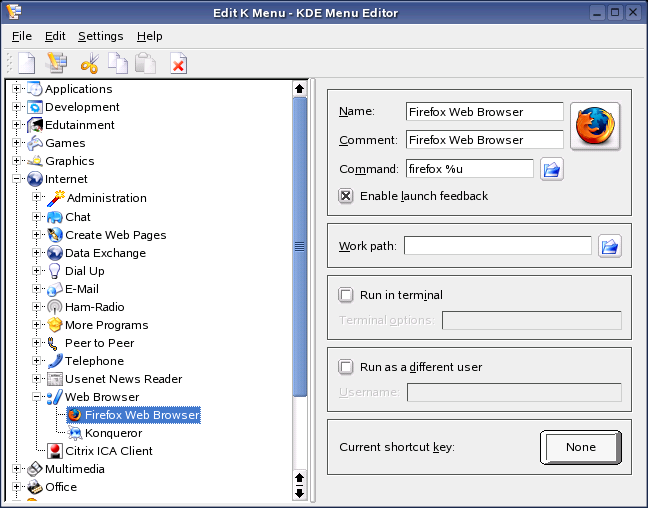Expand the Office tree node
Screen dimensions: 648x508
click(16, 487)
